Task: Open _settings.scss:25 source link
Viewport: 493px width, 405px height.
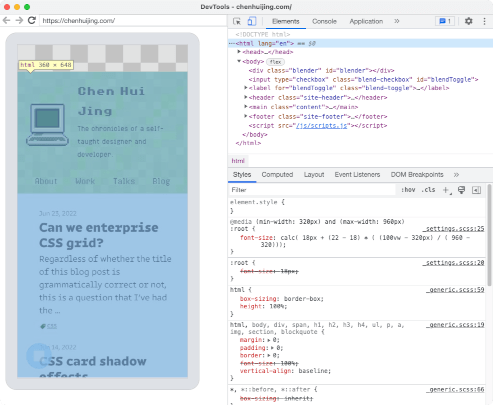Action: 454,229
